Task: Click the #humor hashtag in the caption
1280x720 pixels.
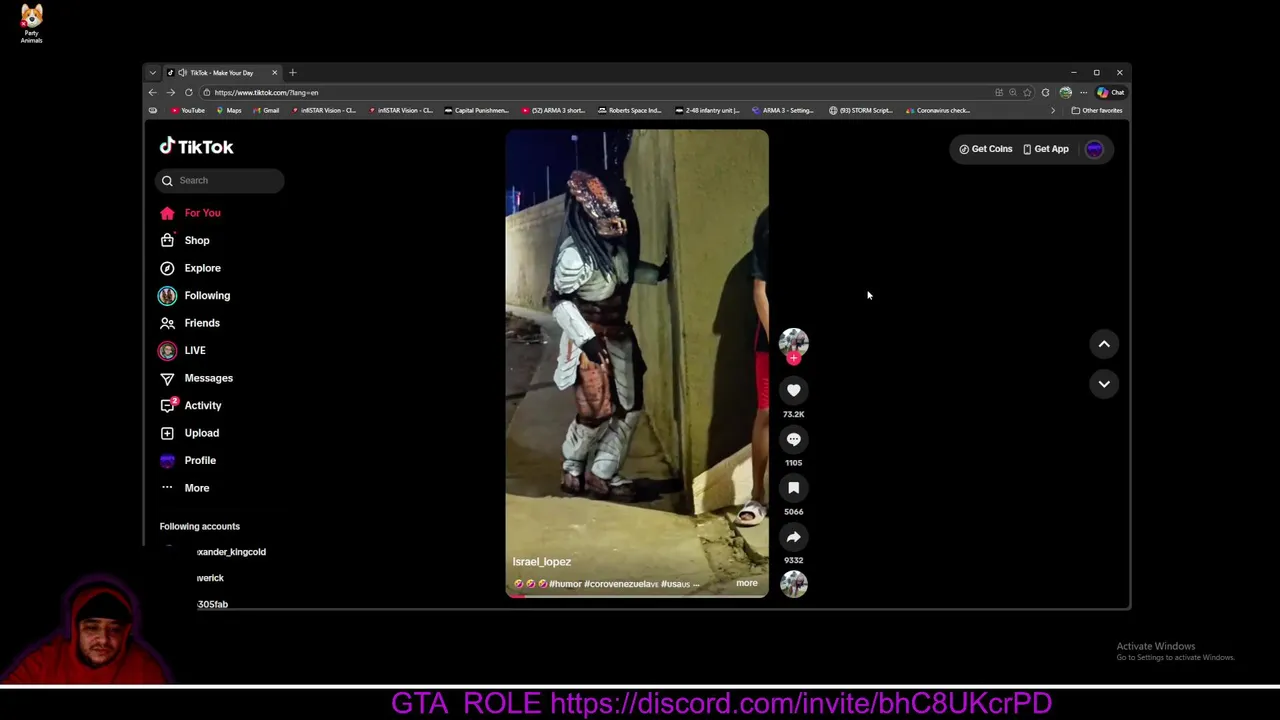Action: pos(565,584)
